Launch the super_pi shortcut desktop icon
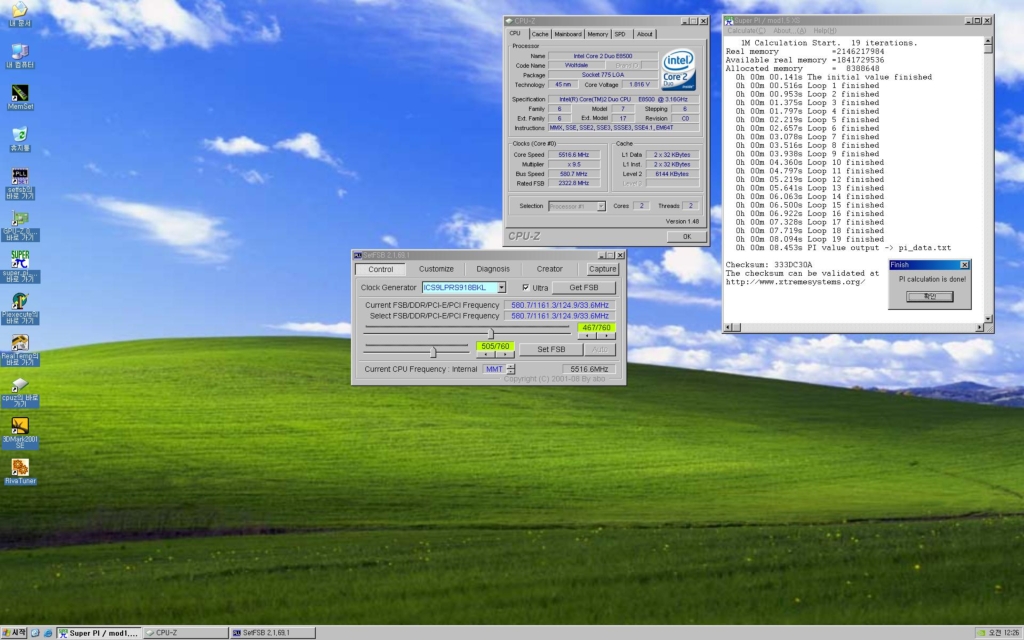 [x=20, y=266]
